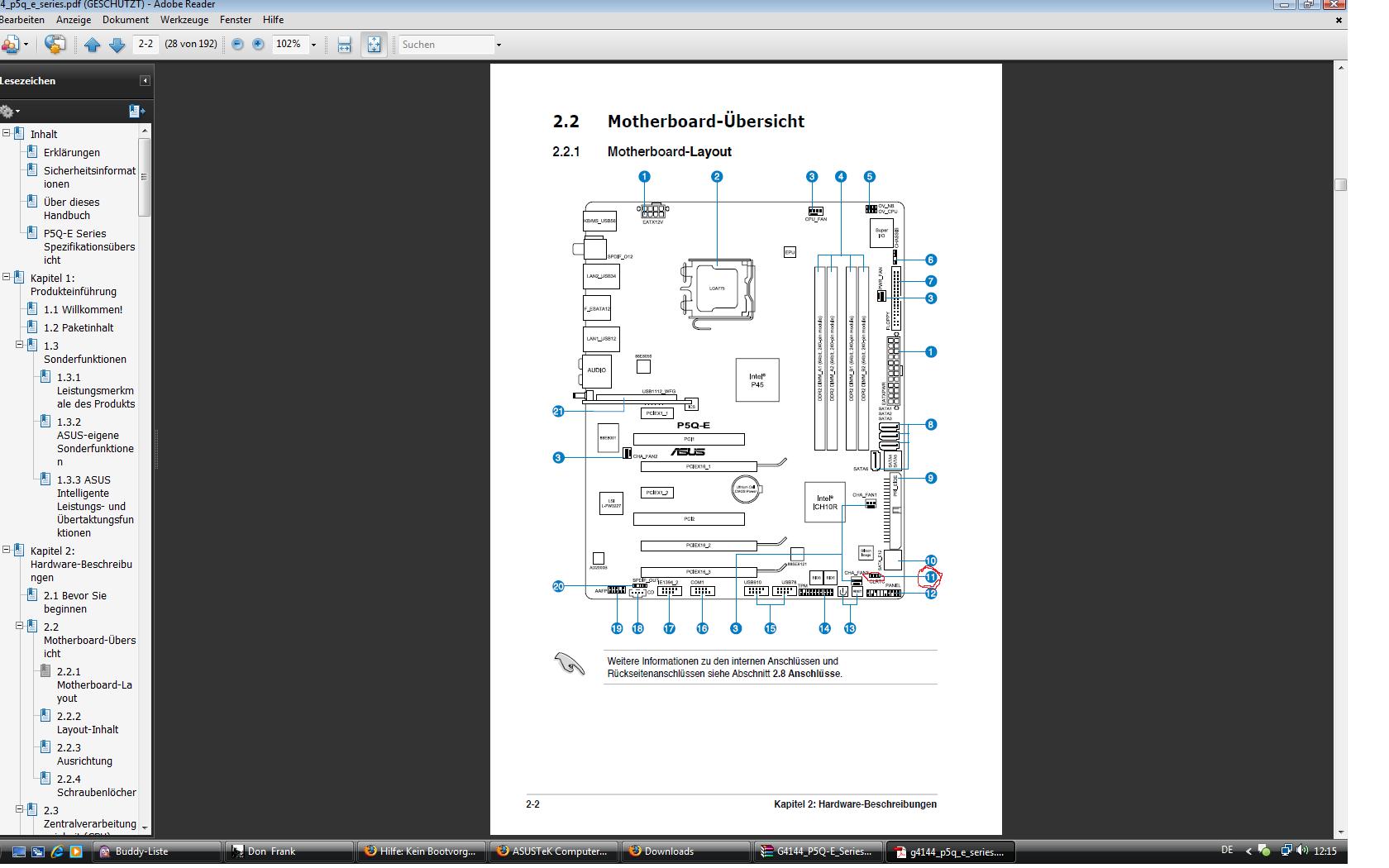Click the expand current bookmark icon
This screenshot has width=1389, height=868.
[136, 111]
